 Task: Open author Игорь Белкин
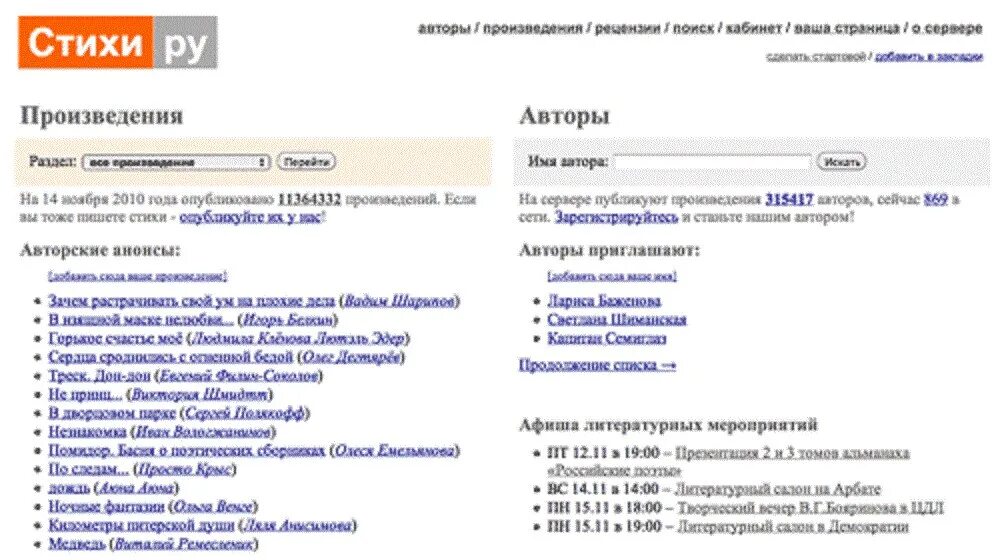(288, 319)
